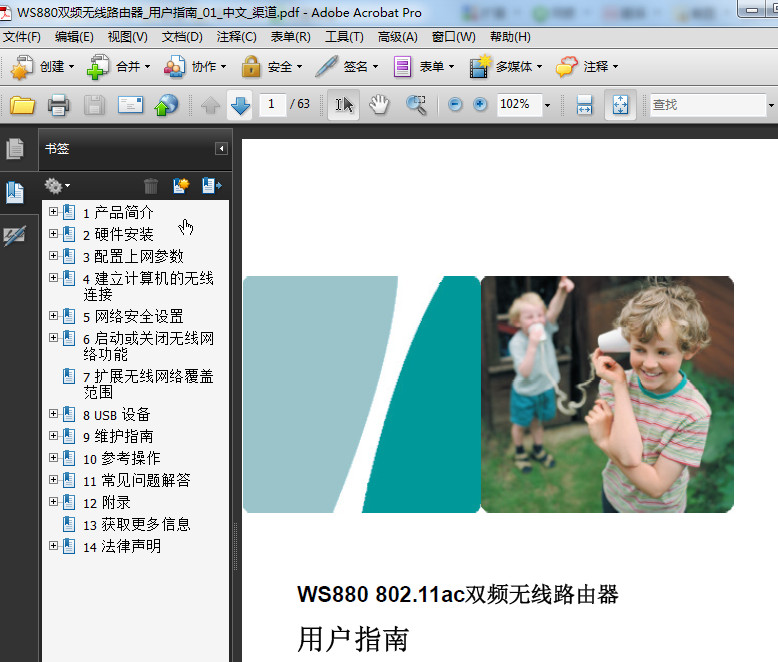Go to bookmark 9 维护指南
The height and width of the screenshot is (662, 778).
(118, 436)
